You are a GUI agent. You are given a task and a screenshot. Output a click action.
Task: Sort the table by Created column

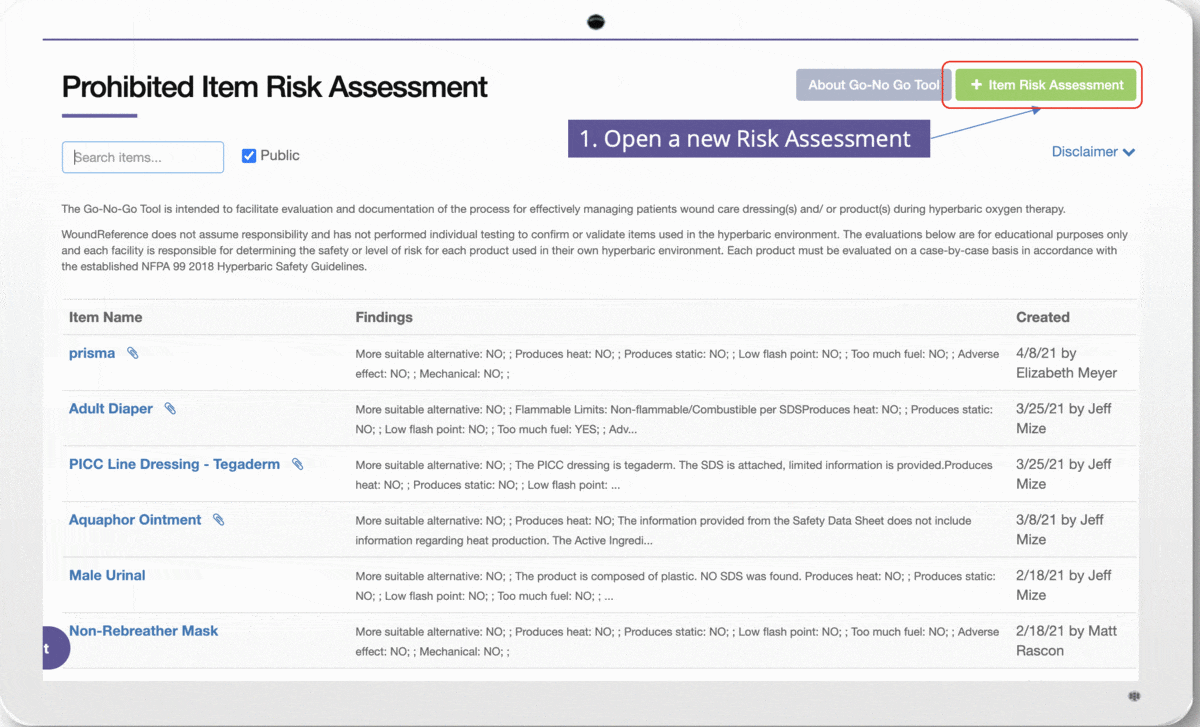pos(1043,317)
